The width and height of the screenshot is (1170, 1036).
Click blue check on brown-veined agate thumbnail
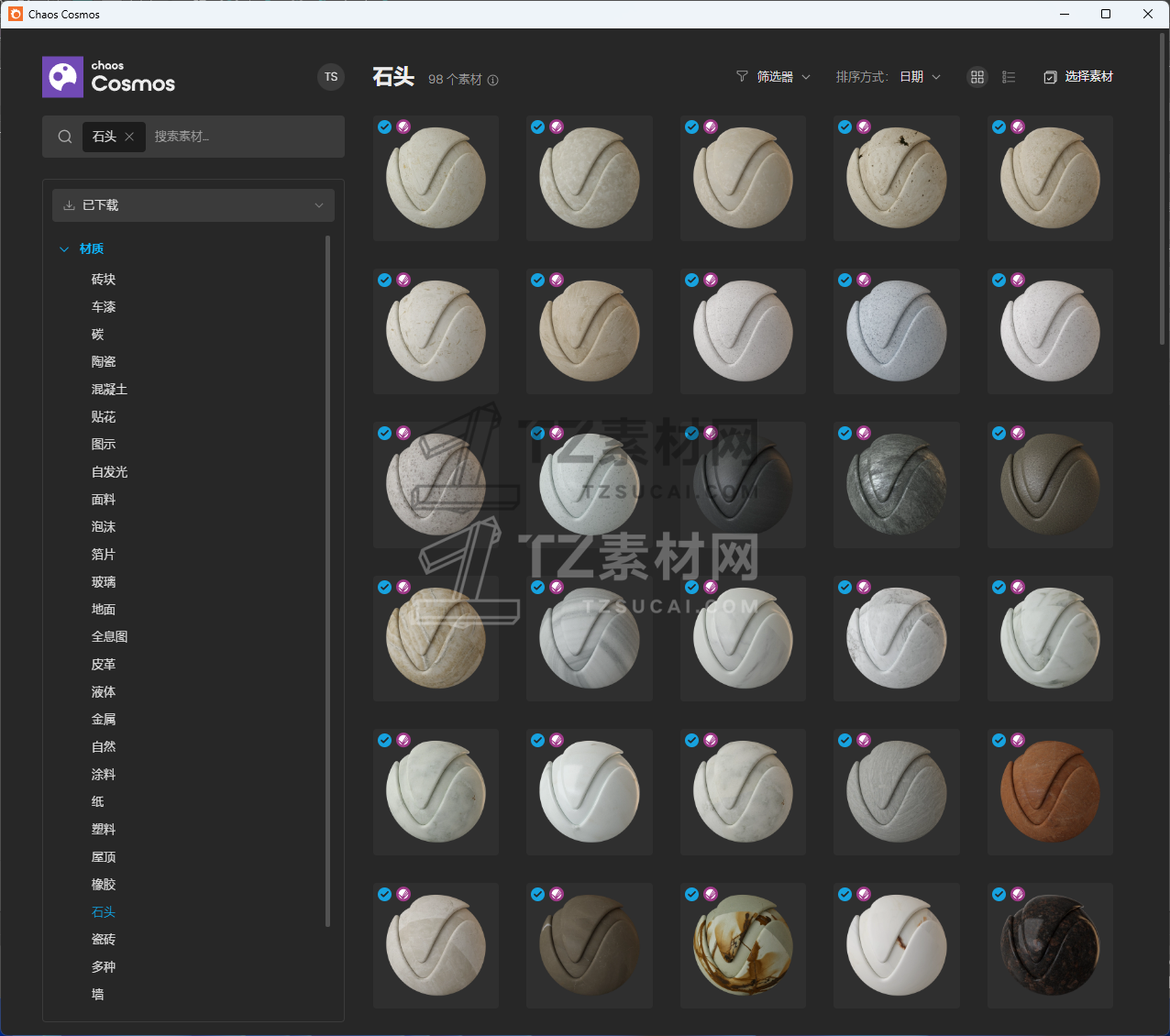[691, 894]
